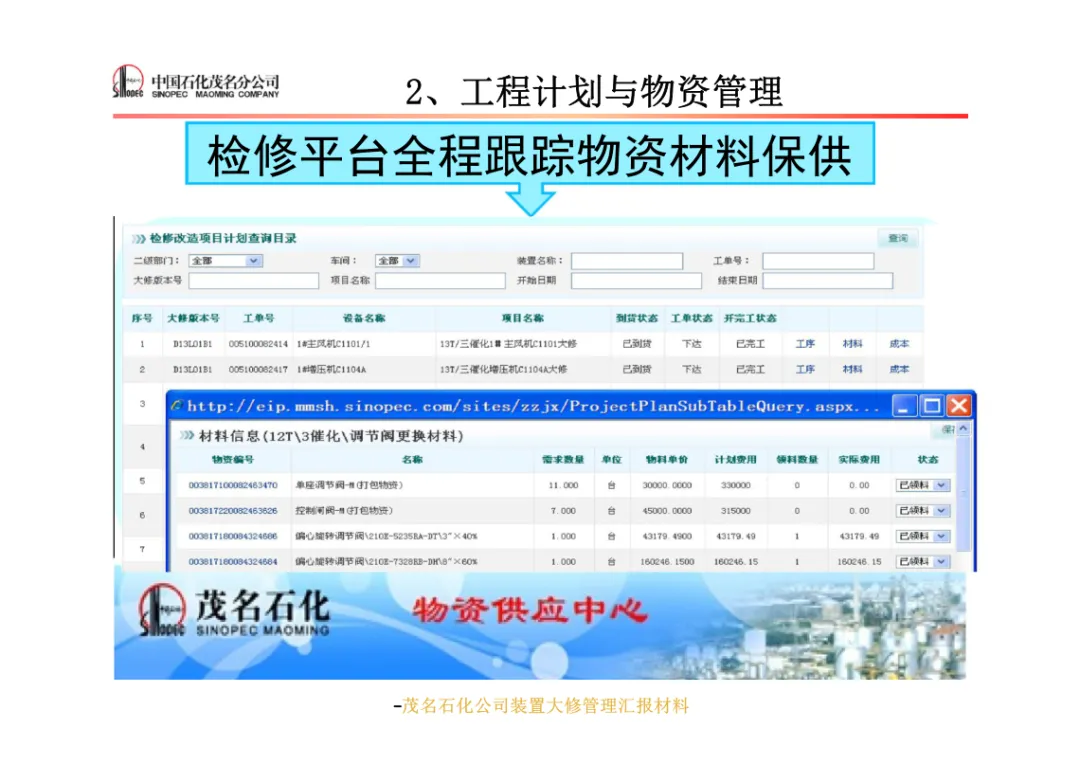Click the 查询 search button
1080x765 pixels.
(x=897, y=238)
